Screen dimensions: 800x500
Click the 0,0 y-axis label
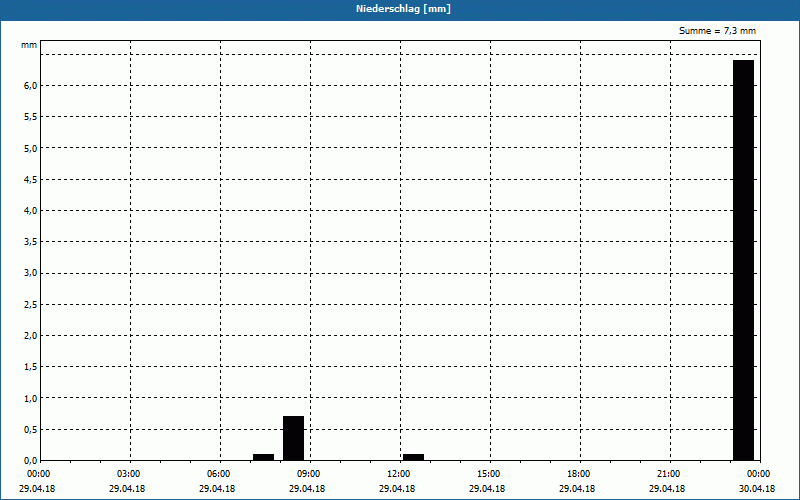click(31, 461)
